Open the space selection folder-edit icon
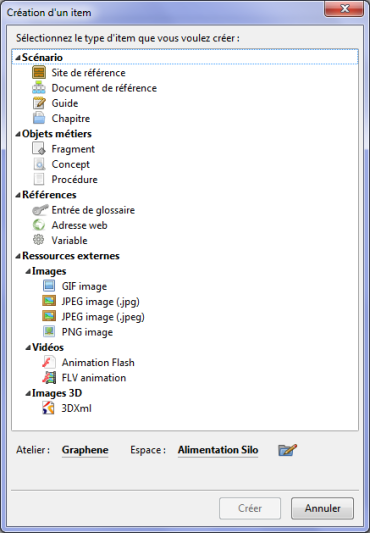Image resolution: width=370 pixels, height=533 pixels. point(287,450)
